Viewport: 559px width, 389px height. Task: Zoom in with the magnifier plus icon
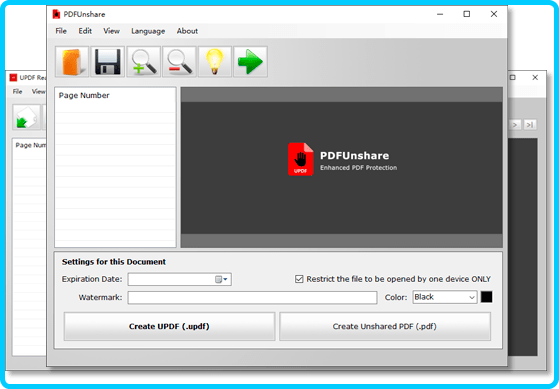tap(143, 62)
